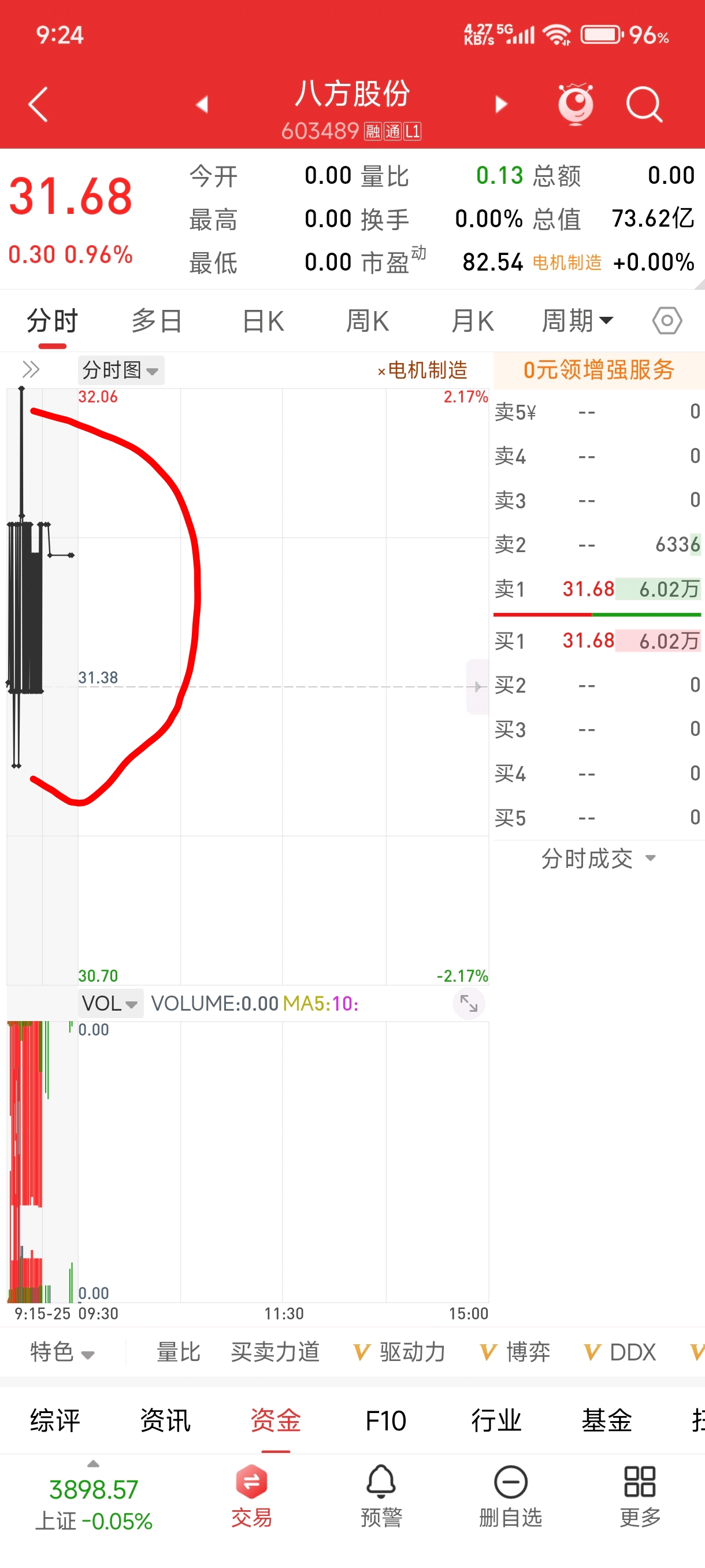Go to the previous stock arrow
Viewport: 705px width, 1568px height.
pyautogui.click(x=202, y=105)
